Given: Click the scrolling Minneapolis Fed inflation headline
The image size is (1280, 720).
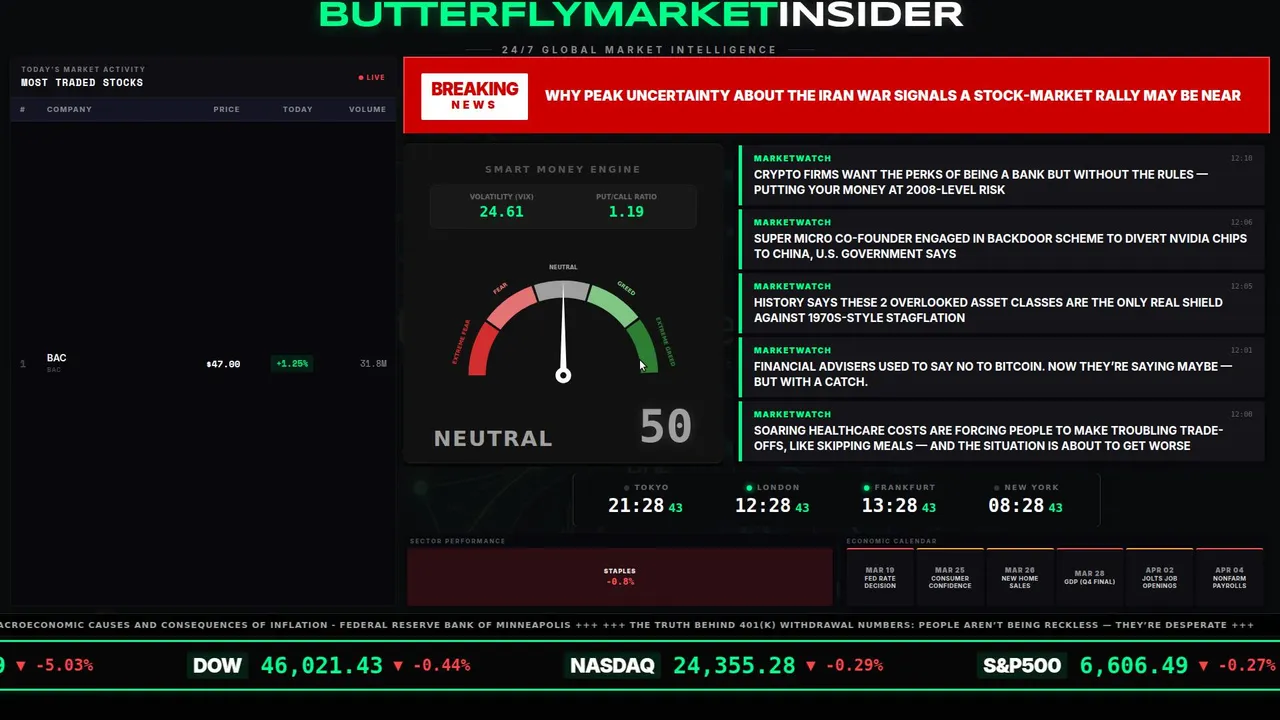Looking at the screenshot, I should click(285, 625).
